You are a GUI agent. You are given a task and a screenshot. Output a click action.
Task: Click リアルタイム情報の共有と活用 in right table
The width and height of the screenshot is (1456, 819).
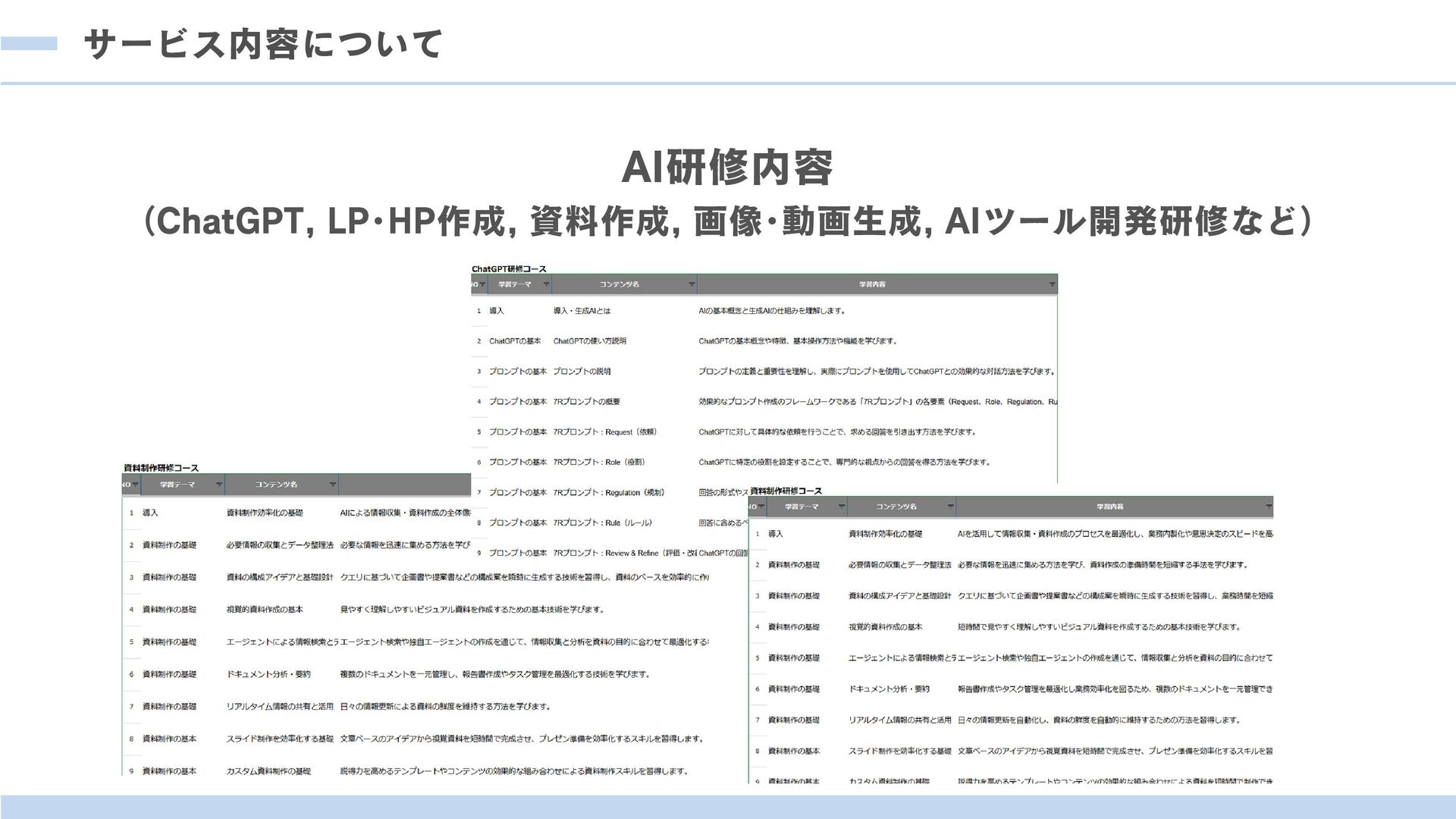pyautogui.click(x=900, y=720)
